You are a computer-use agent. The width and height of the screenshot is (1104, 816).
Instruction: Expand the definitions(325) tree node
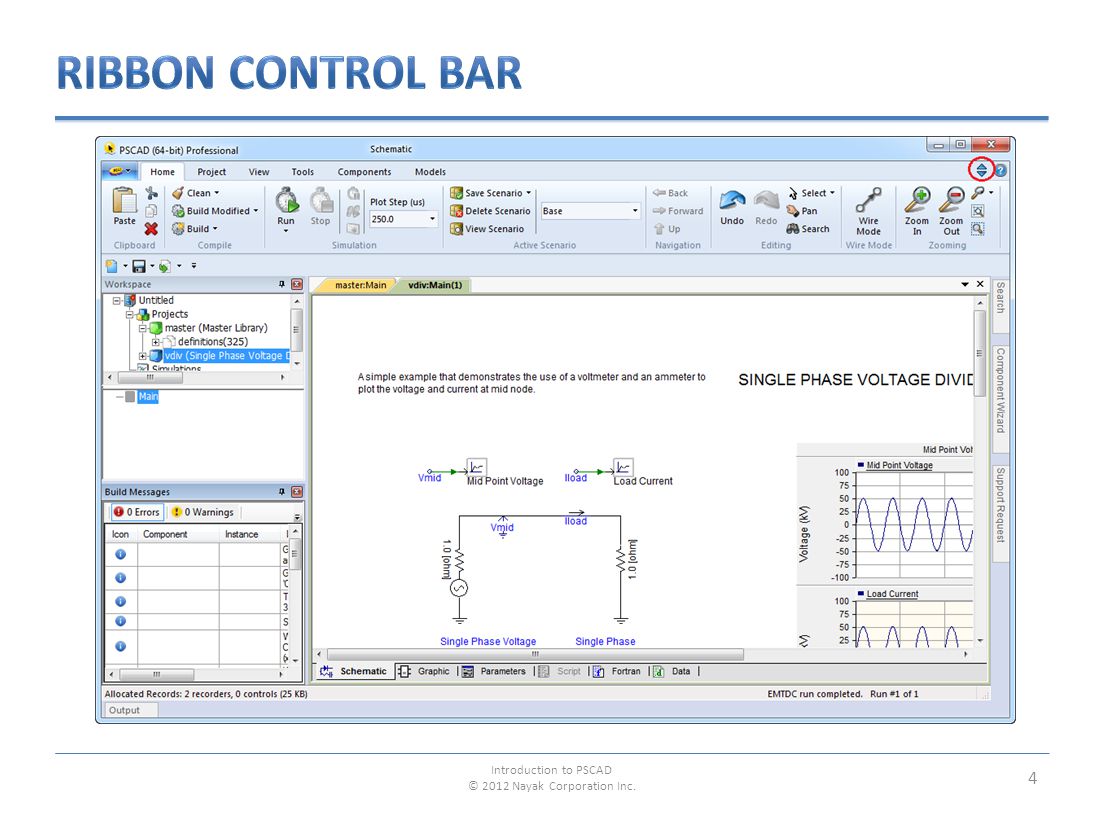point(156,341)
